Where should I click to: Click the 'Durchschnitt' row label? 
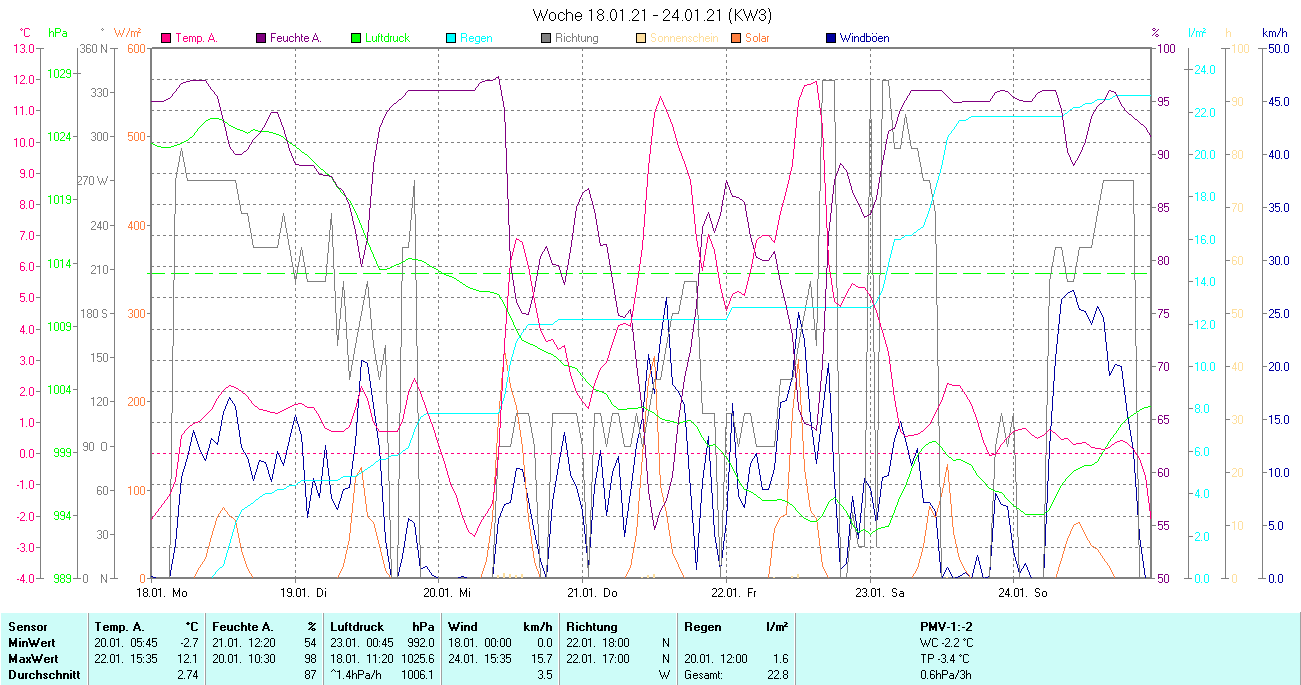click(43, 675)
